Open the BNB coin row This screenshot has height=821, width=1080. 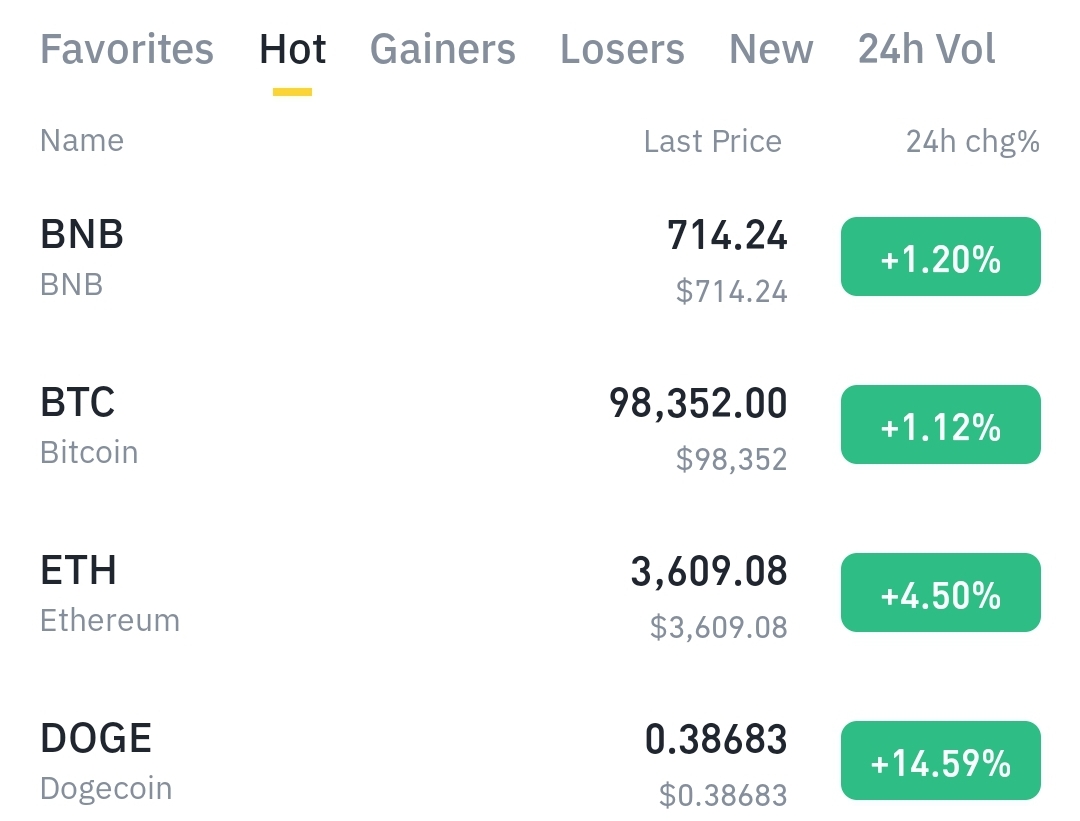[x=82, y=257]
